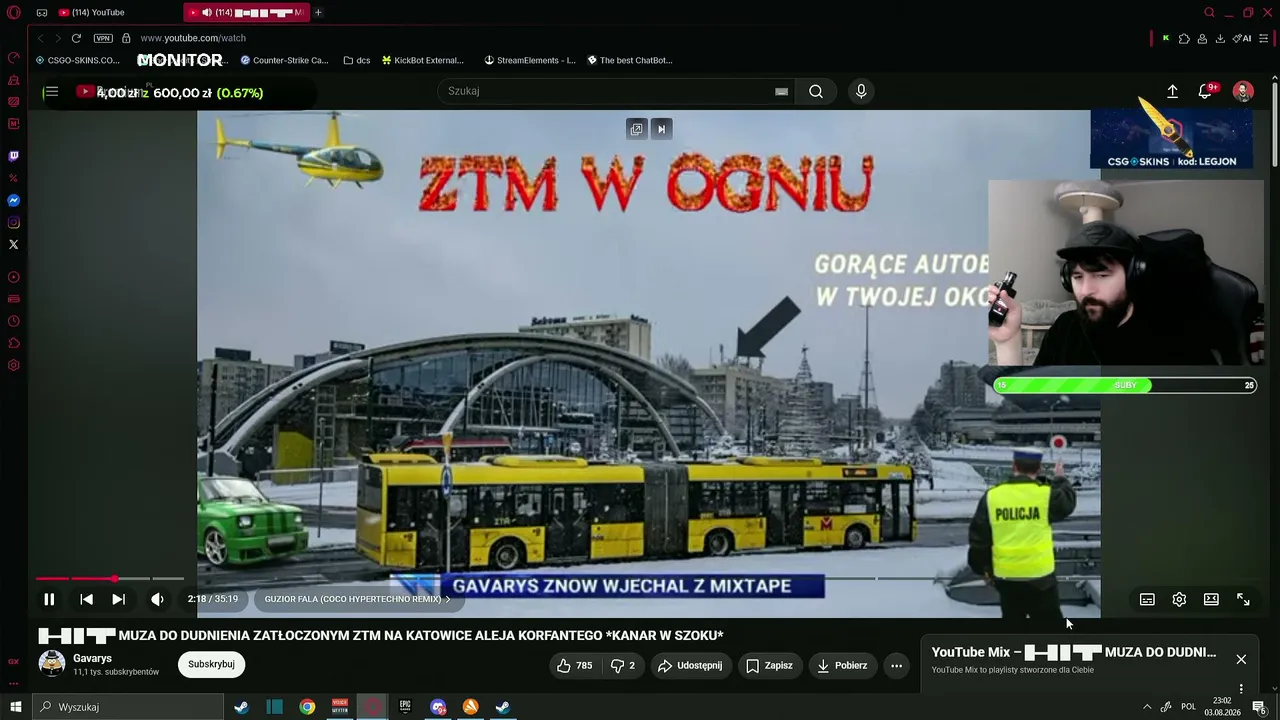
Task: Open the Opera main menu logo
Action: (x=13, y=12)
